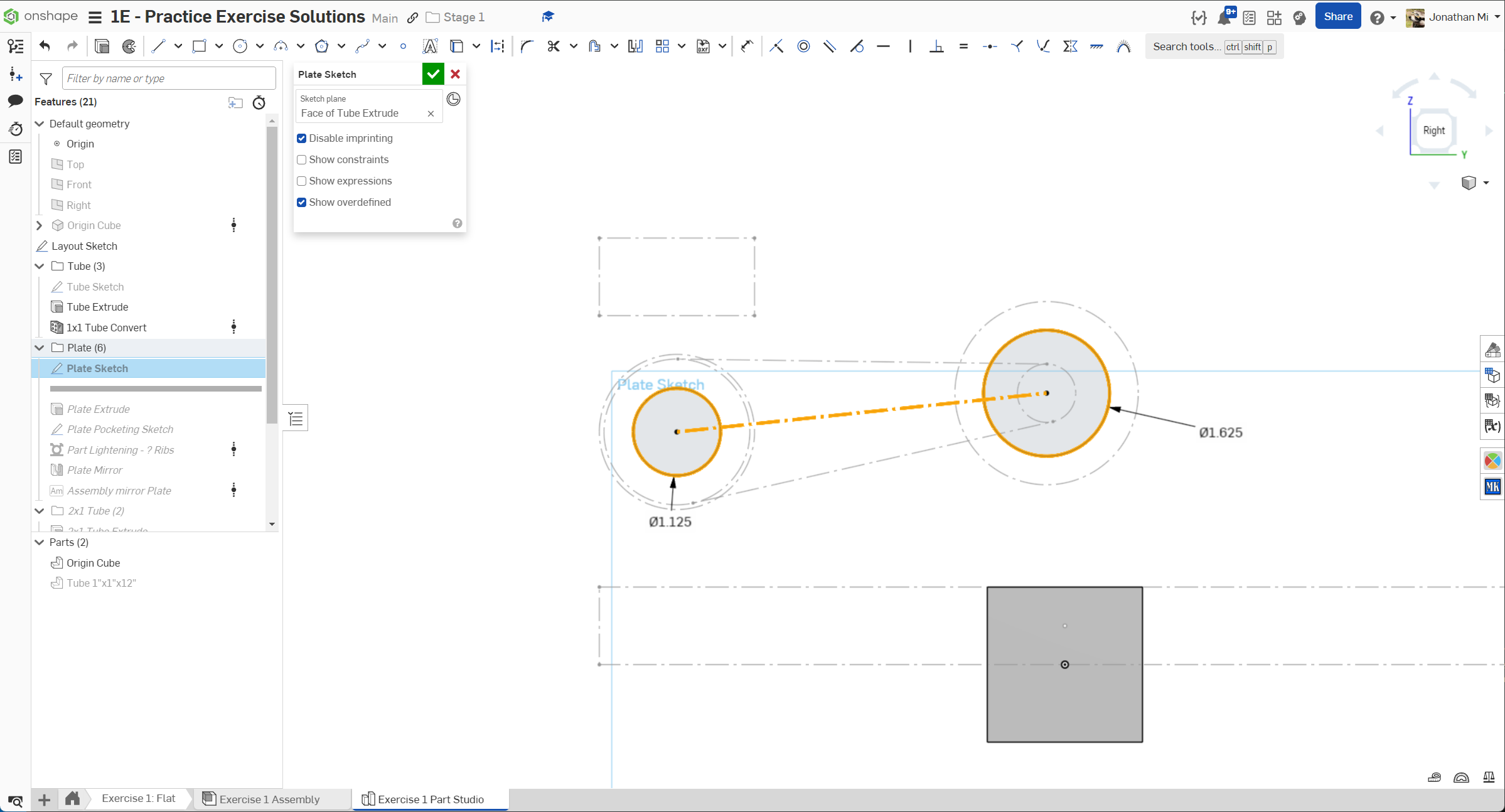Select the Line sketch tool
Viewport: 1505px width, 812px height.
pyautogui.click(x=158, y=46)
